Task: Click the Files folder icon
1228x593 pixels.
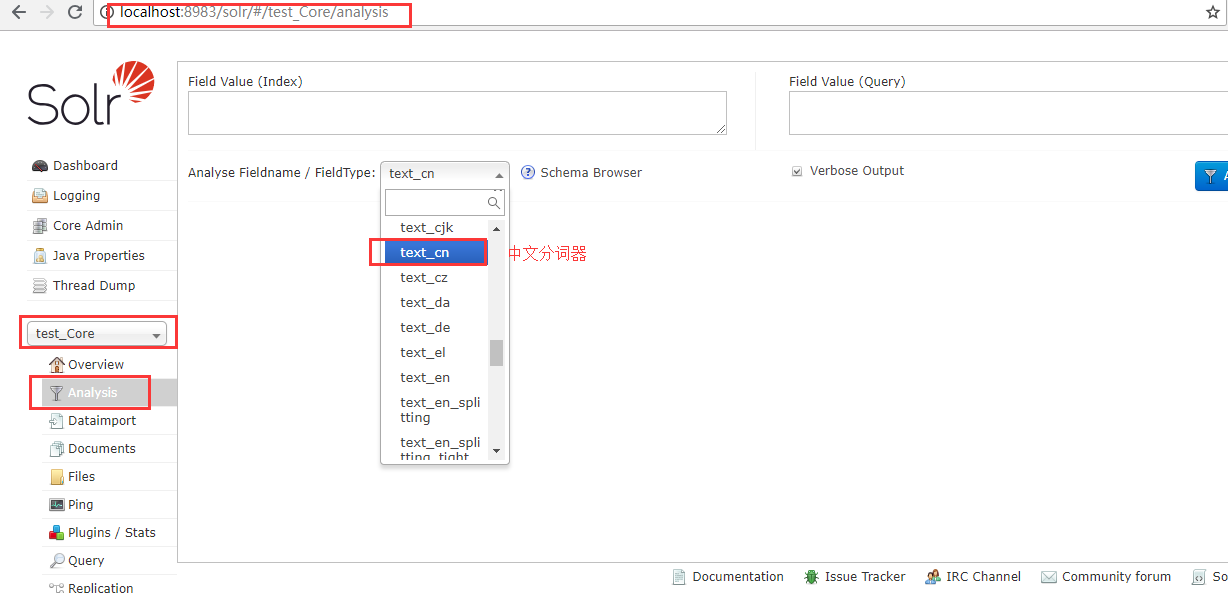Action: [x=57, y=477]
